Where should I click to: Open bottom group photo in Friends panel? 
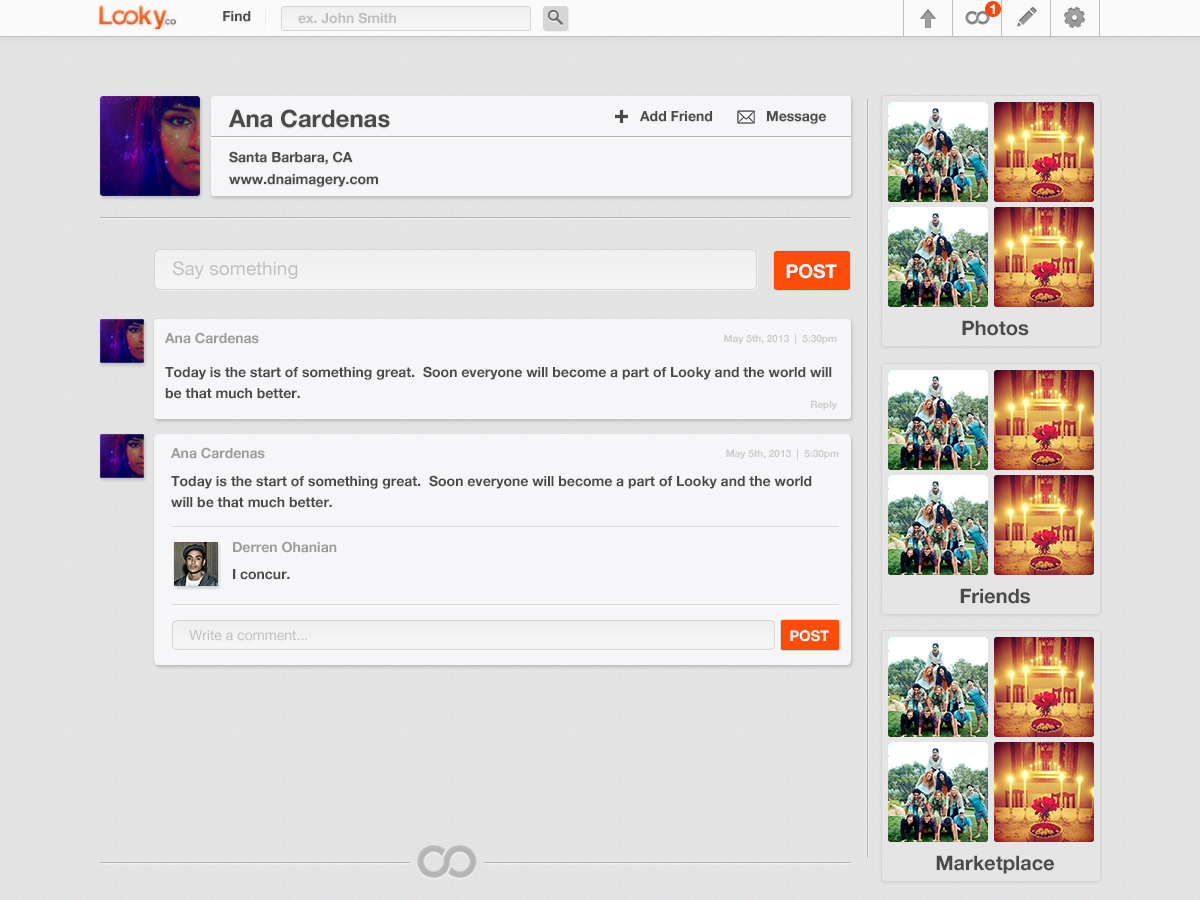coord(938,525)
